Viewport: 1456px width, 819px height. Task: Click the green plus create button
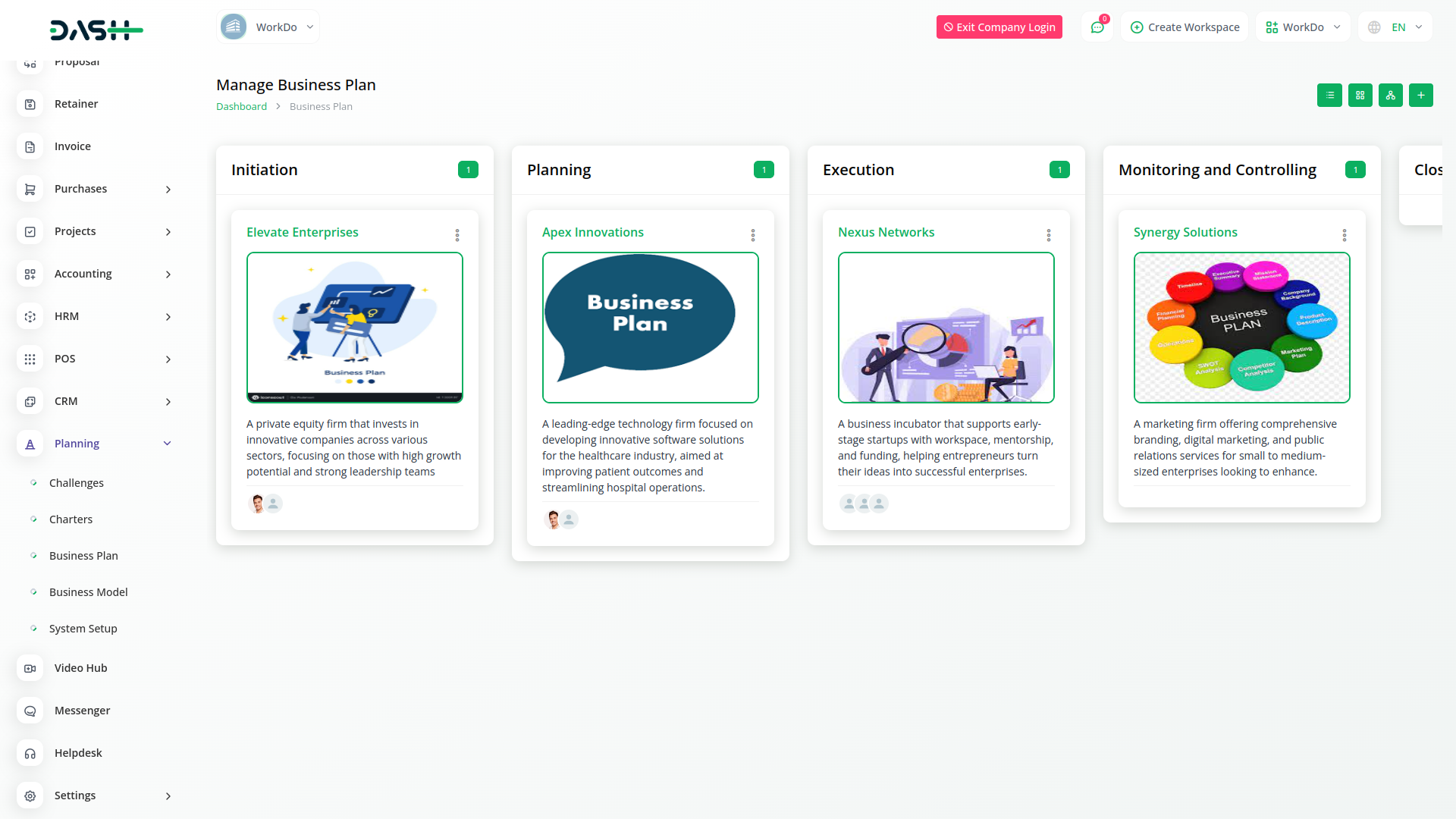tap(1420, 96)
